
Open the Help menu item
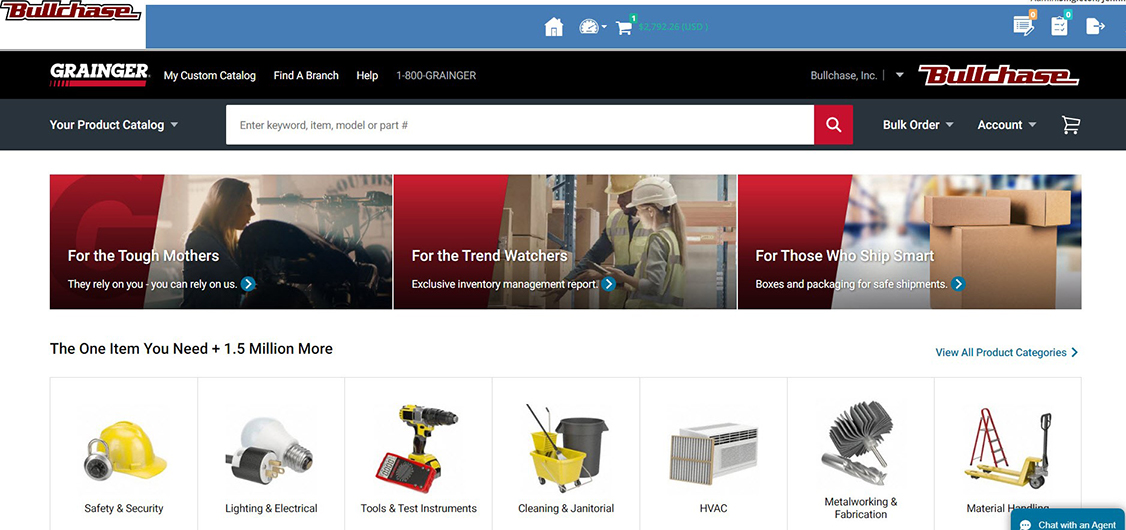[367, 75]
